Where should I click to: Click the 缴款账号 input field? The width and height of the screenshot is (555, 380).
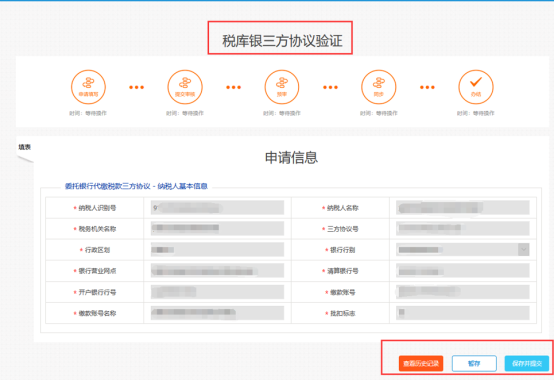463,292
